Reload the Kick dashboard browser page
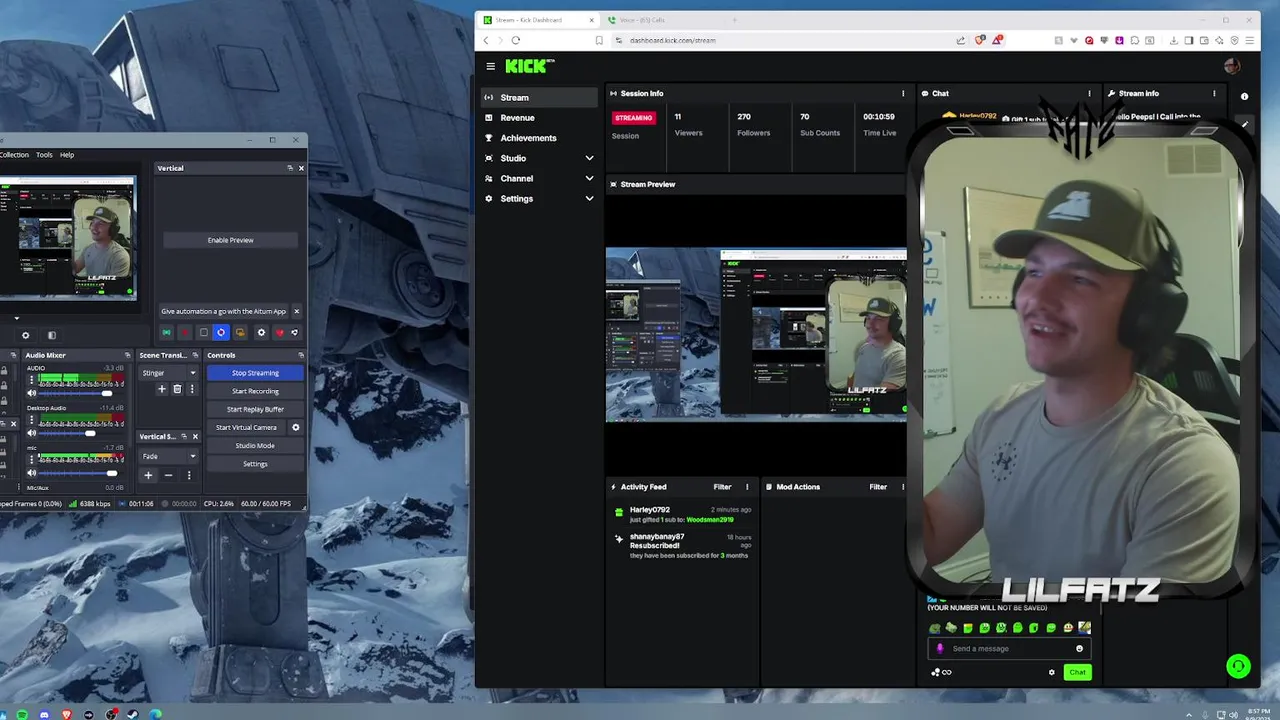 coord(516,40)
